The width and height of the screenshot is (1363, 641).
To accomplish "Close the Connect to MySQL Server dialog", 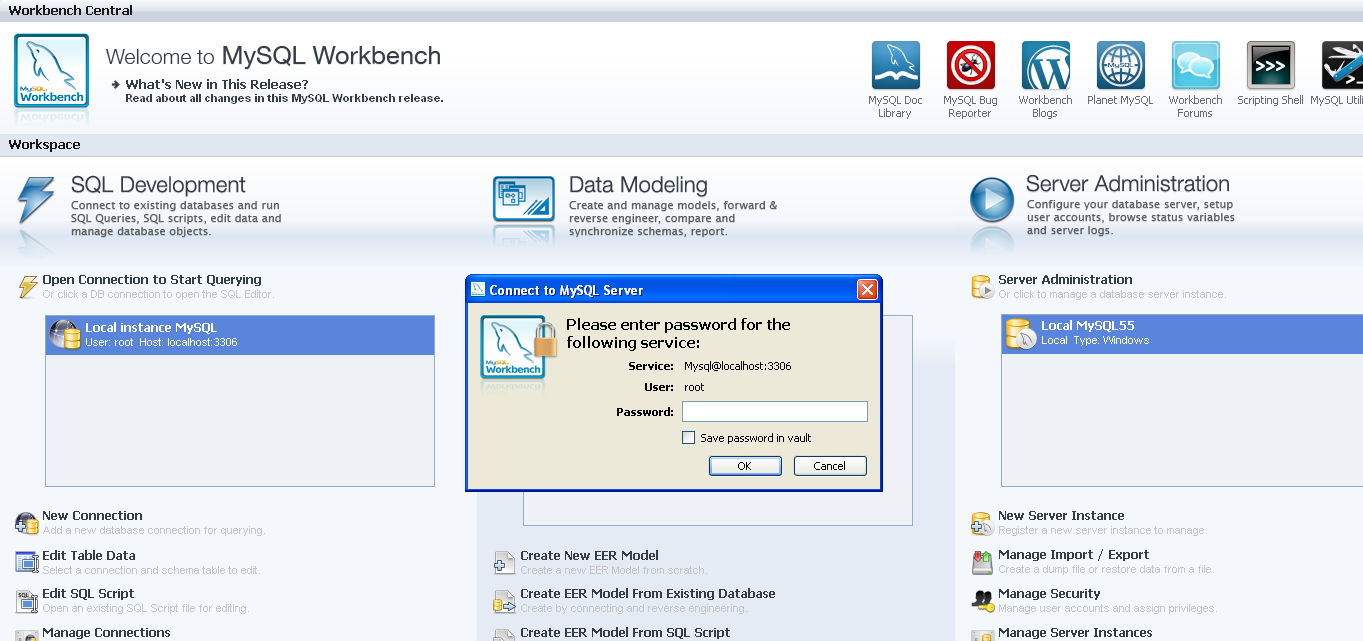I will 867,290.
